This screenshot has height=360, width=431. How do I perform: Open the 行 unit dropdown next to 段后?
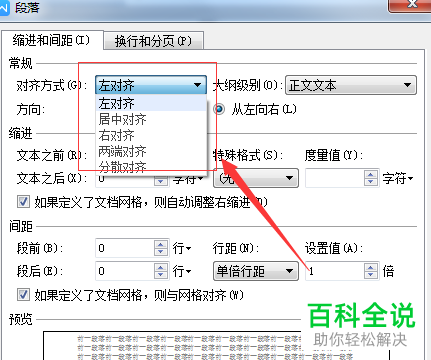point(182,271)
